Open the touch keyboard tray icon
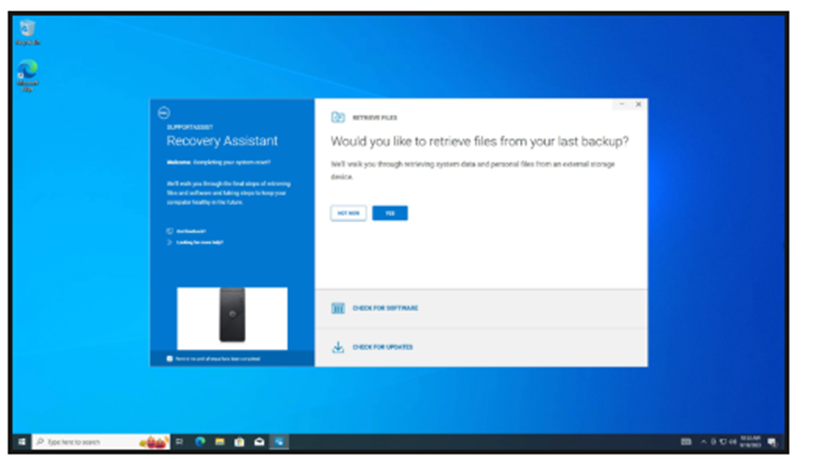This screenshot has width=819, height=459. click(x=686, y=442)
